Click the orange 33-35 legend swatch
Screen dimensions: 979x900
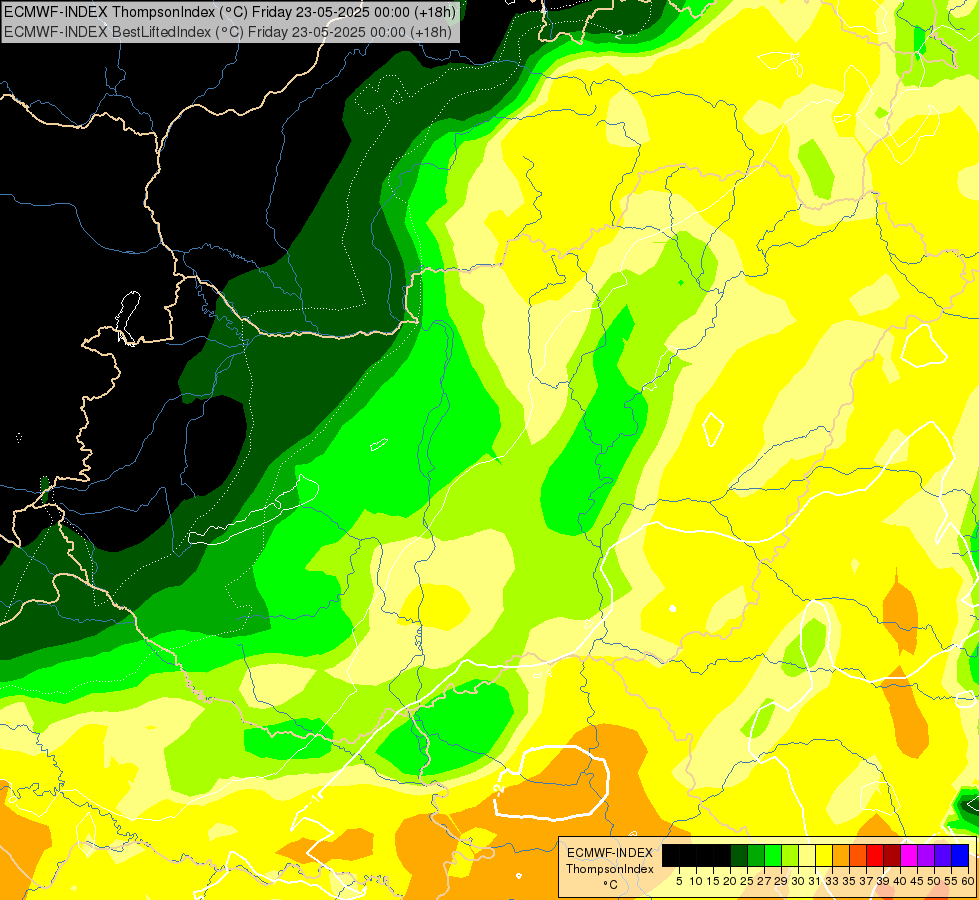coord(840,855)
